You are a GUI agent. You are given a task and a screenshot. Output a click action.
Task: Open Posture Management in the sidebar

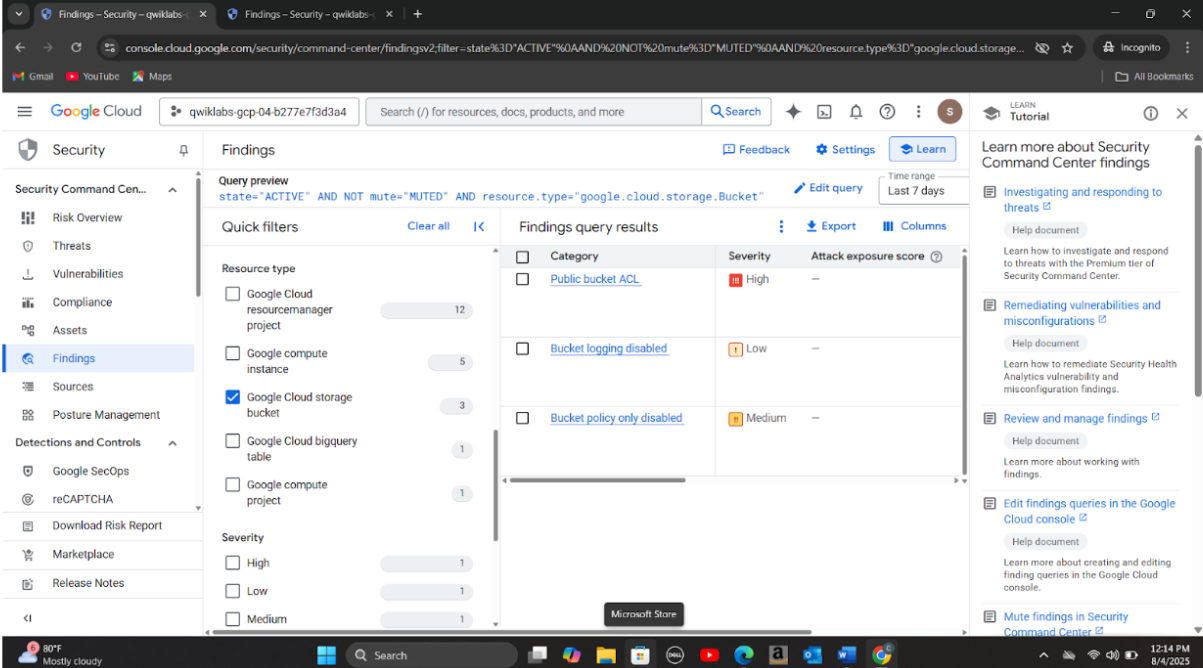pyautogui.click(x=106, y=415)
